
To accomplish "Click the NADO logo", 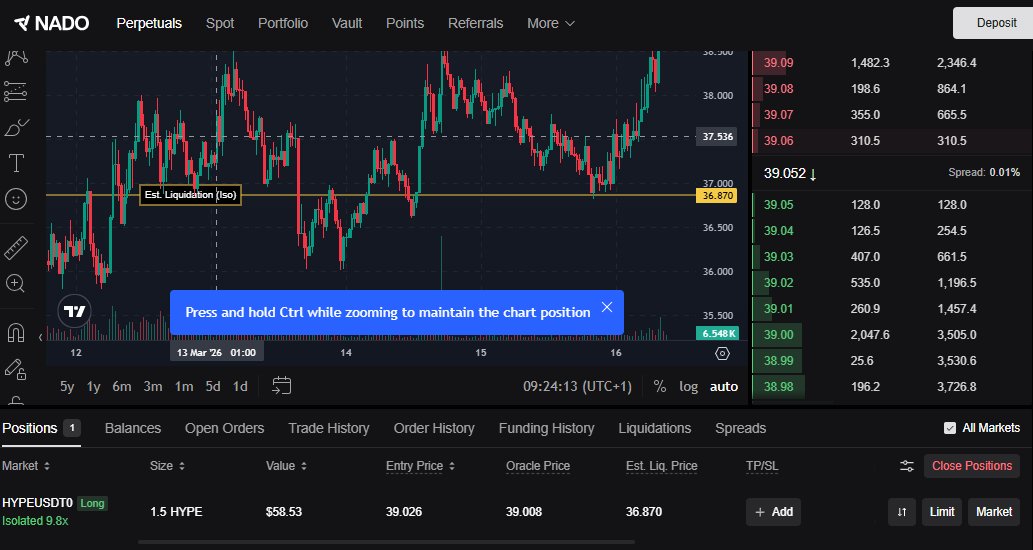I will pyautogui.click(x=51, y=23).
